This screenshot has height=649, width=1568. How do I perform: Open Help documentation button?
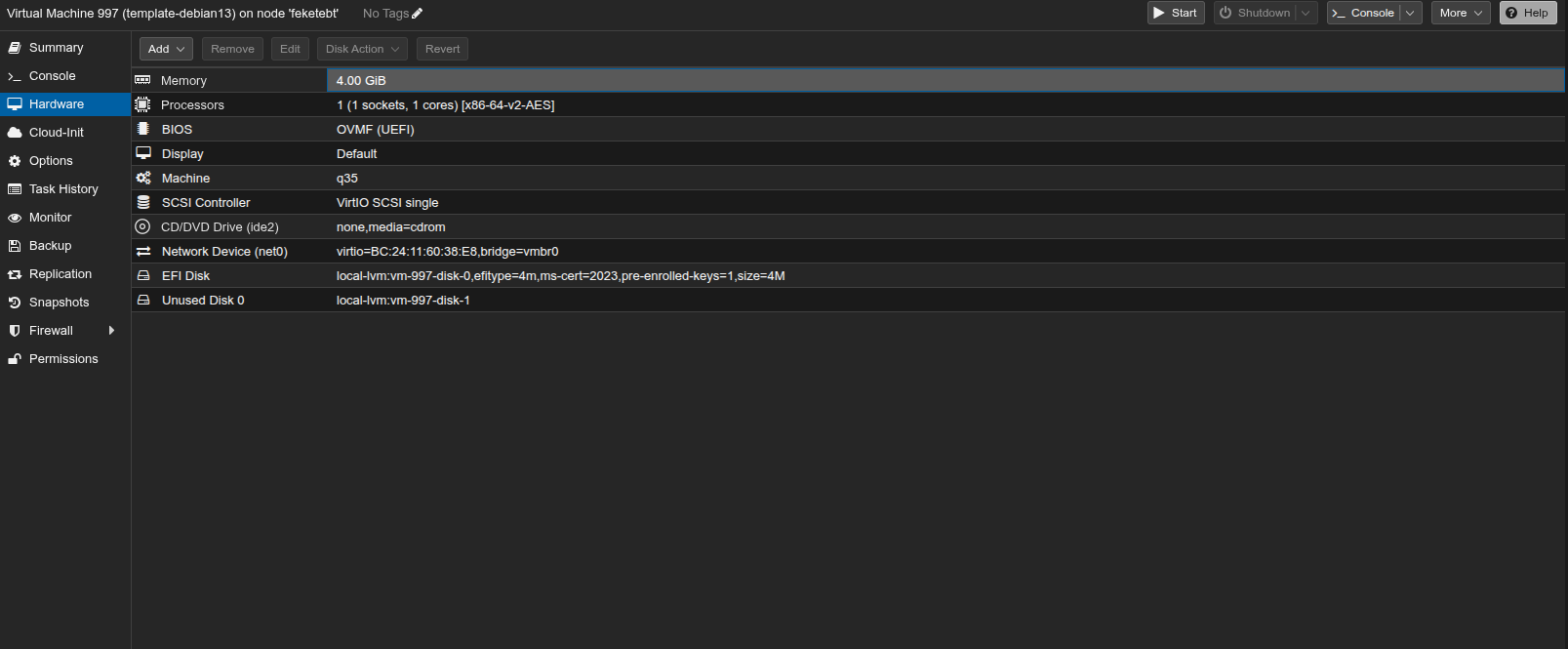pos(1528,13)
